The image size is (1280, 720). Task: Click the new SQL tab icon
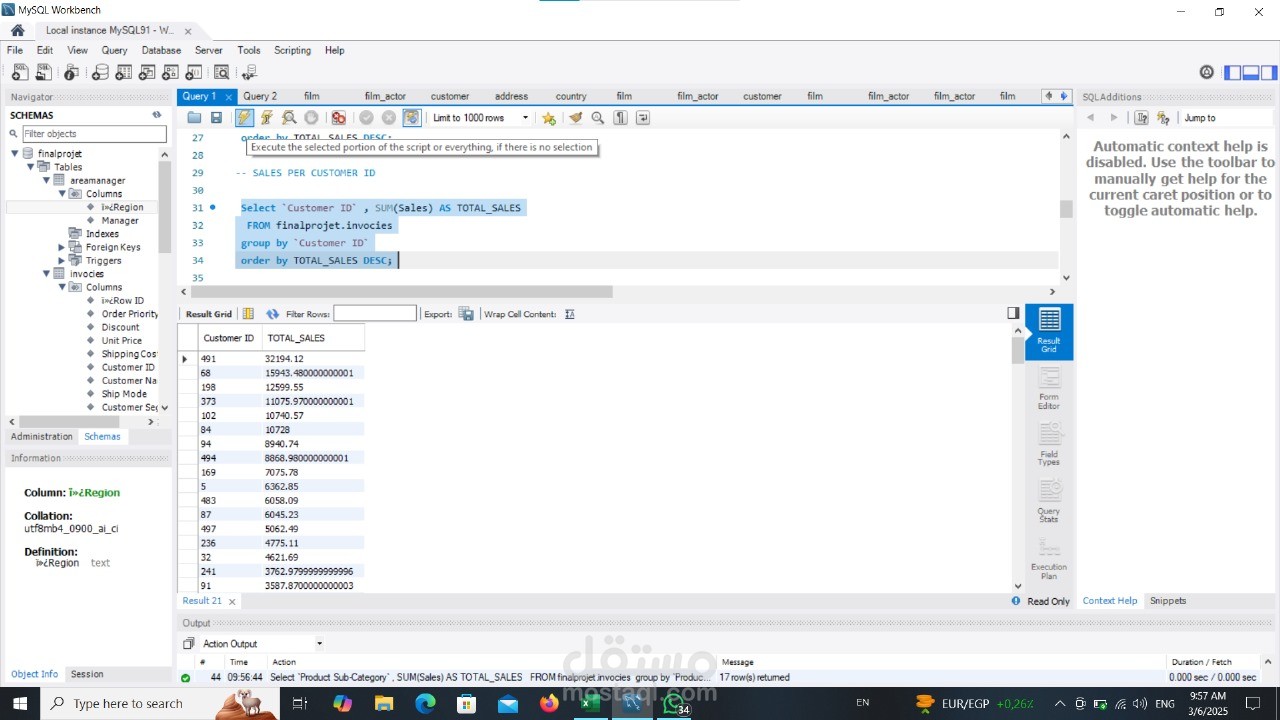coord(19,72)
